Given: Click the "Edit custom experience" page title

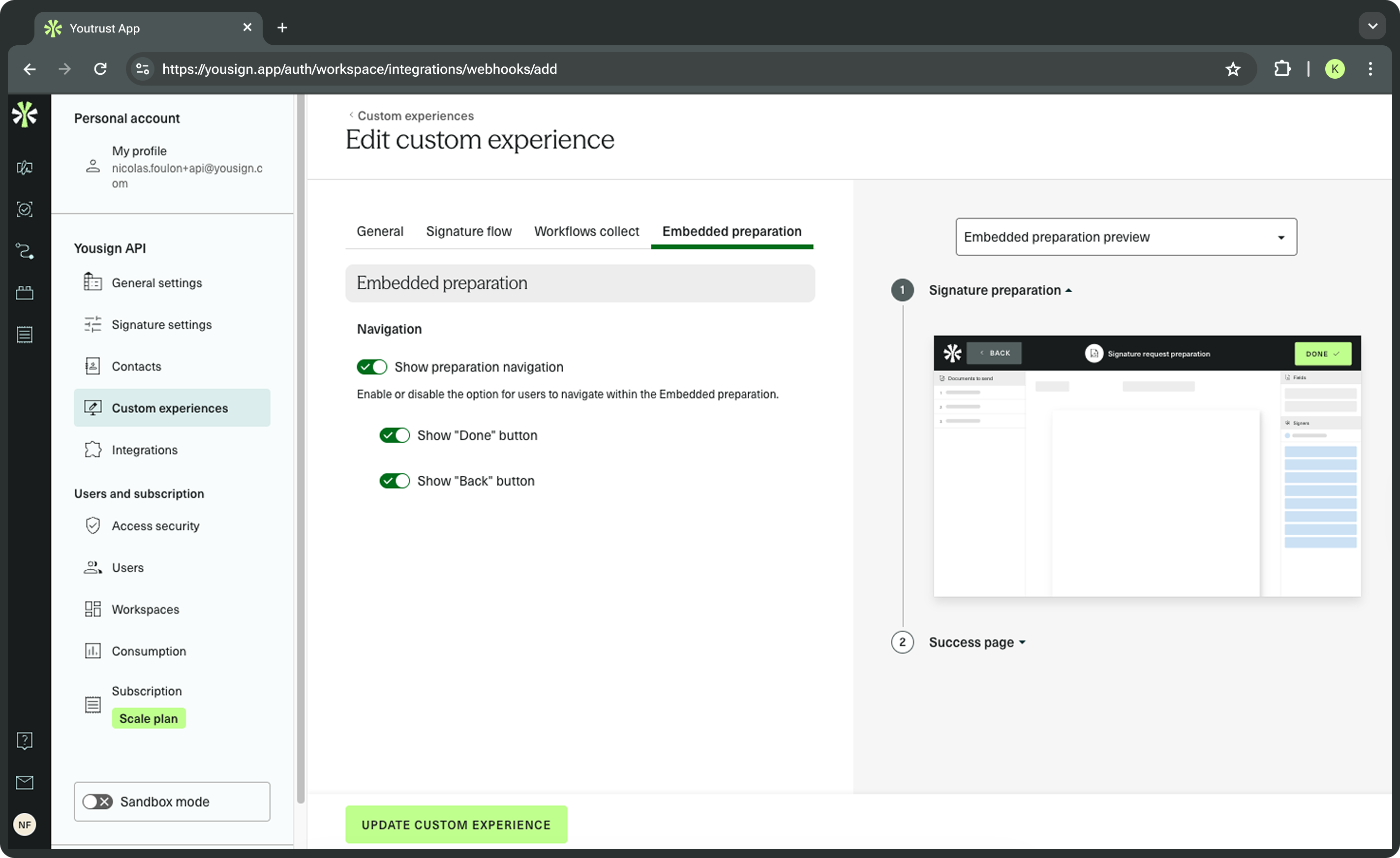Looking at the screenshot, I should click(x=480, y=140).
